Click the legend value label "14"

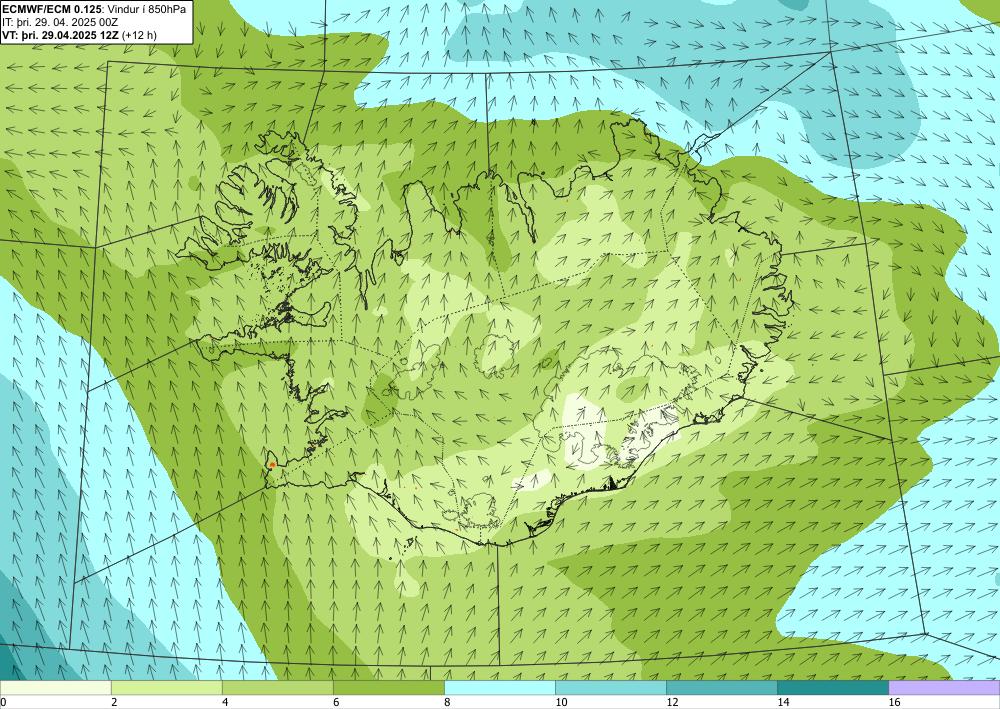[x=783, y=702]
